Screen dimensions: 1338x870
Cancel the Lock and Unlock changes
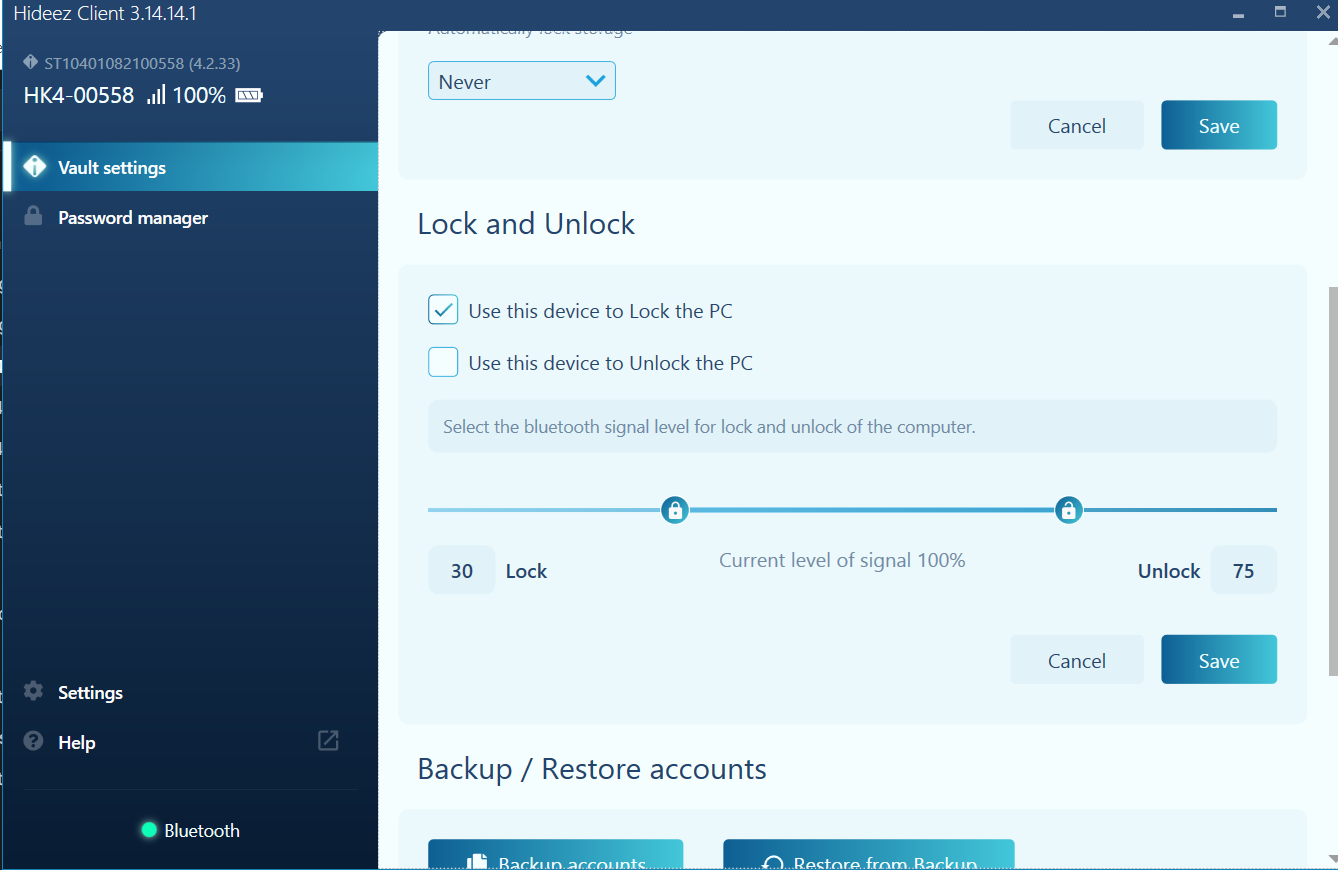(1076, 661)
